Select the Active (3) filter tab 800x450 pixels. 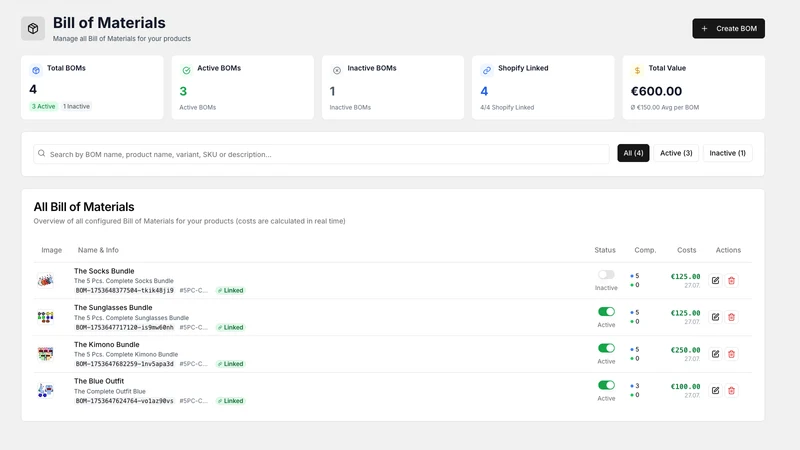[676, 153]
